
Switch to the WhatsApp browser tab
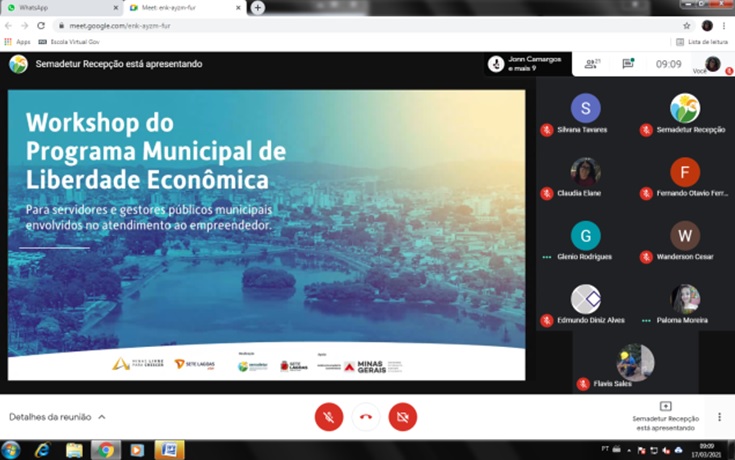pos(61,8)
